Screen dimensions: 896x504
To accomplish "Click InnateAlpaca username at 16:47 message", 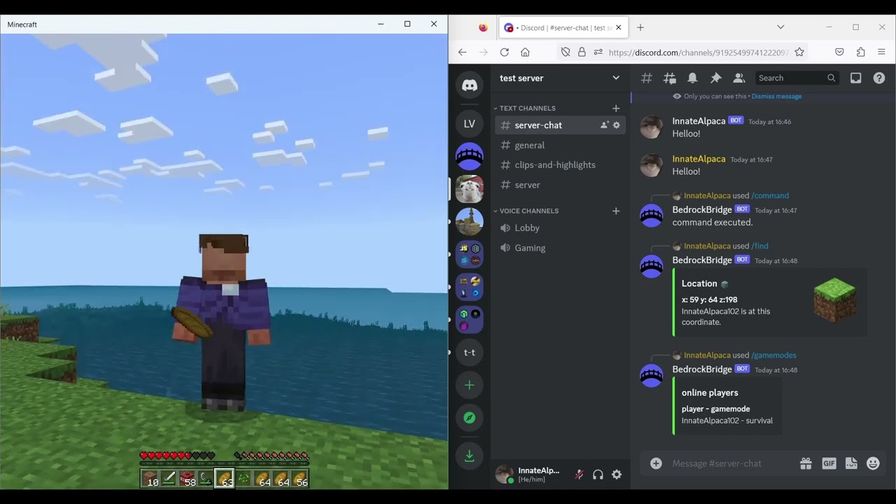I will pos(698,159).
